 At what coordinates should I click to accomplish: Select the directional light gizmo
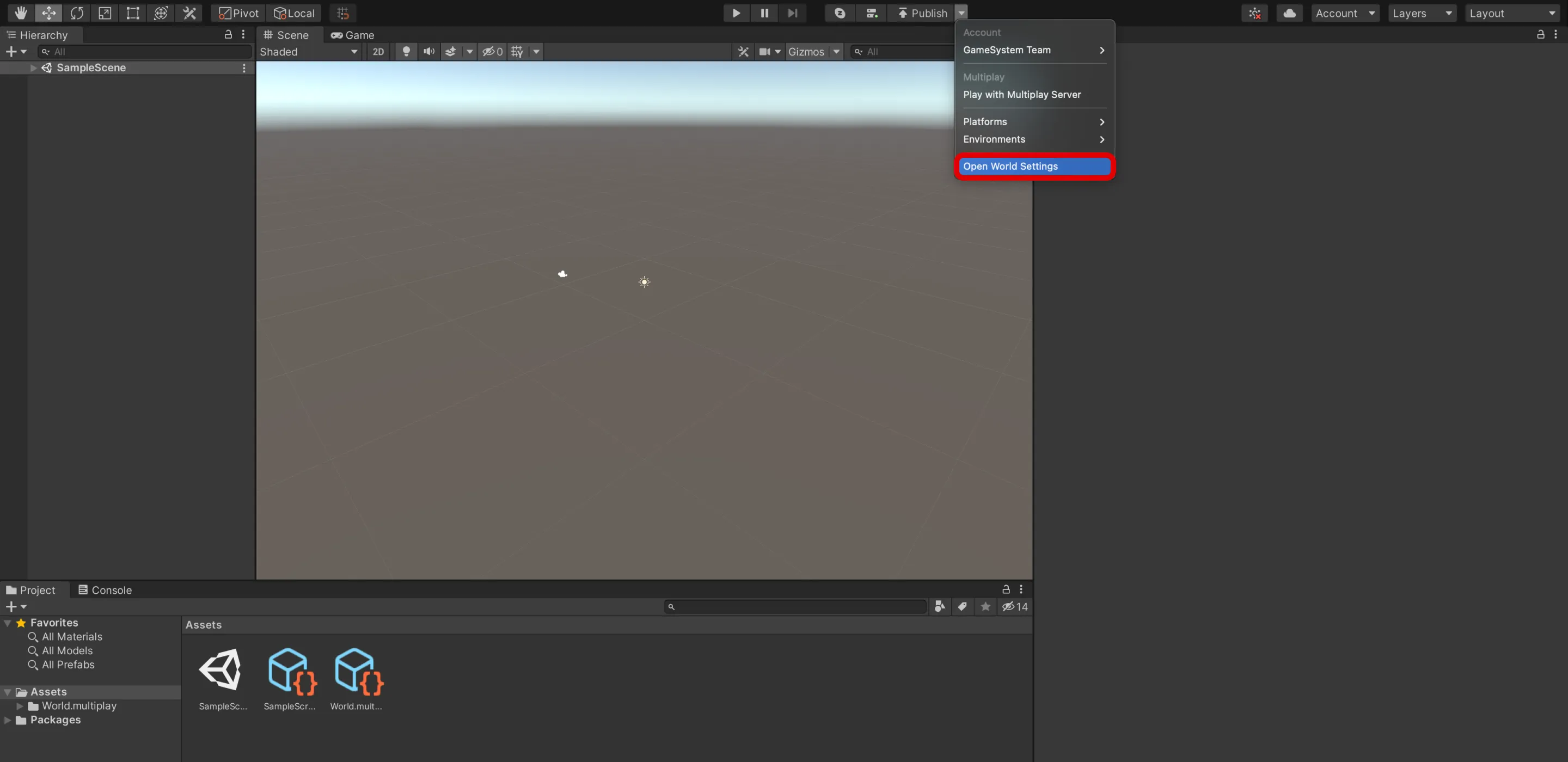(645, 282)
